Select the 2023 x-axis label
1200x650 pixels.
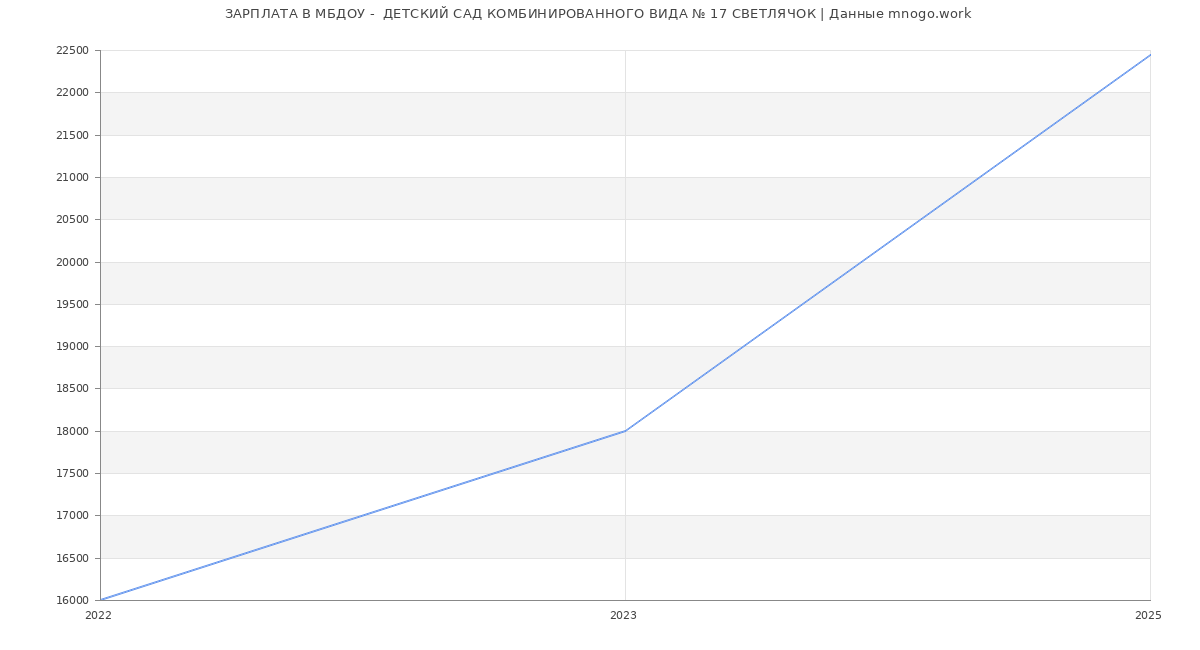point(623,616)
